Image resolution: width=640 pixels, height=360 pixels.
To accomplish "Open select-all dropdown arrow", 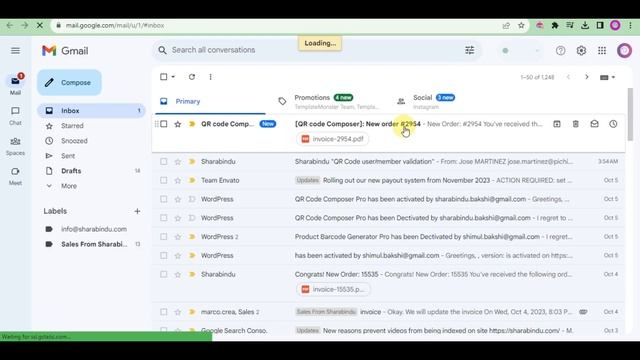I will tap(173, 77).
